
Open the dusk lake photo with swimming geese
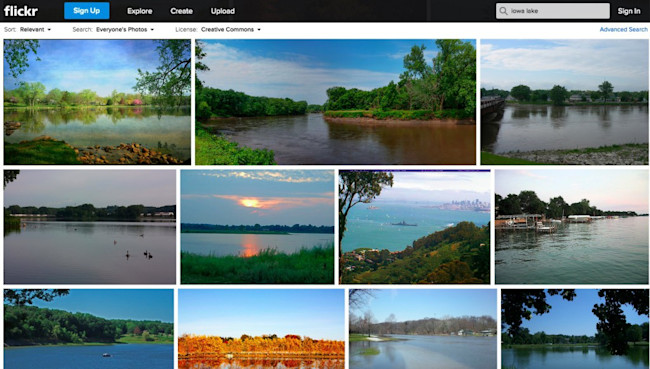click(x=90, y=227)
